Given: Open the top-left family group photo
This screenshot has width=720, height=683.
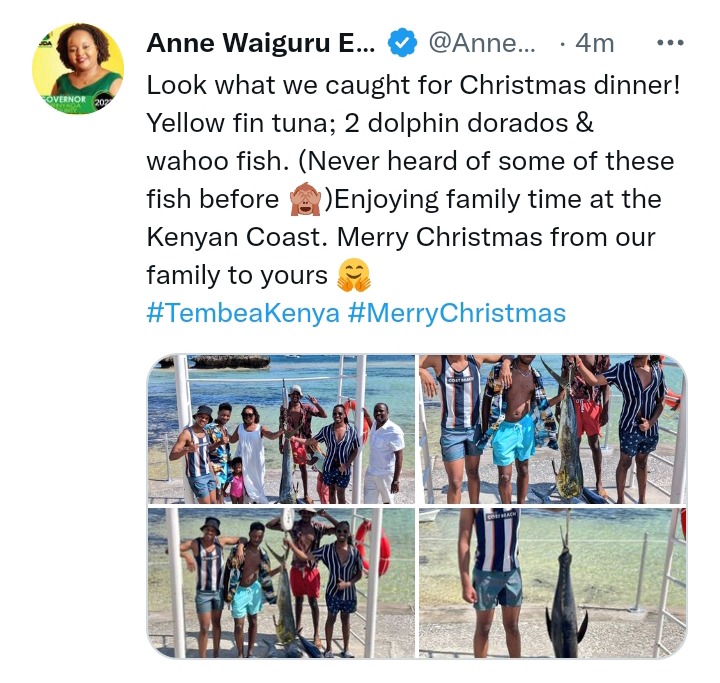Looking at the screenshot, I should click(x=280, y=428).
